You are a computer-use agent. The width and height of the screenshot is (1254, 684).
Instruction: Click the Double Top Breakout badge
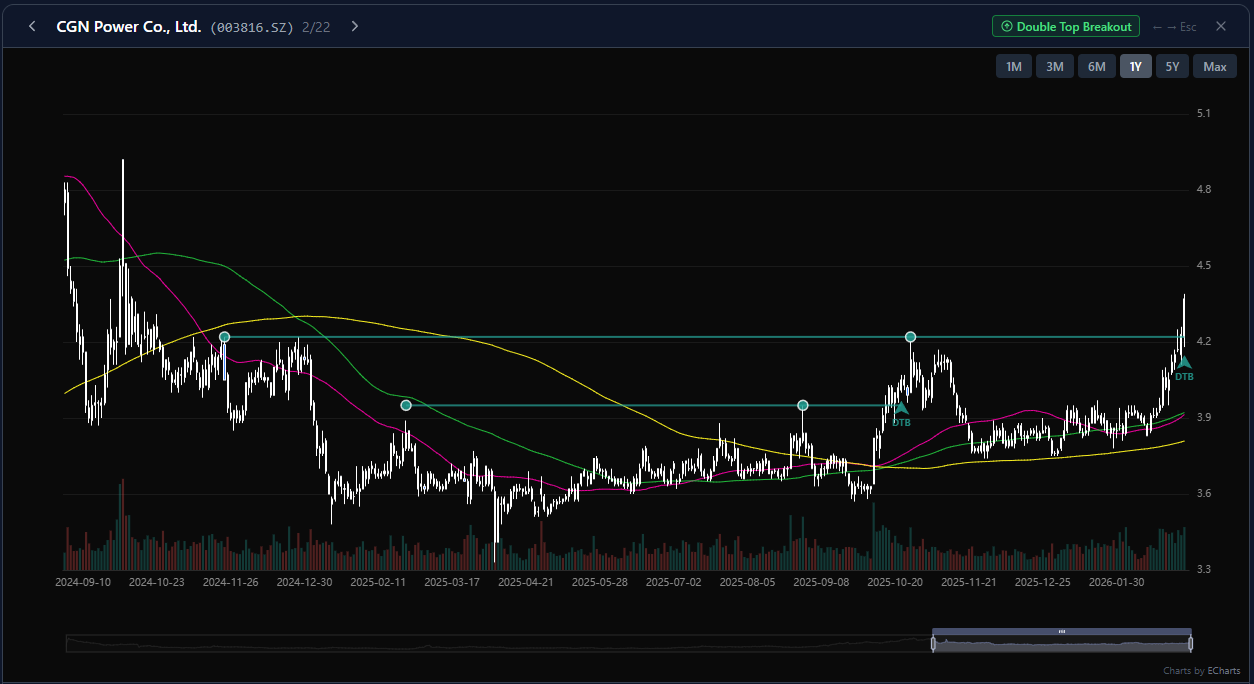point(1065,27)
